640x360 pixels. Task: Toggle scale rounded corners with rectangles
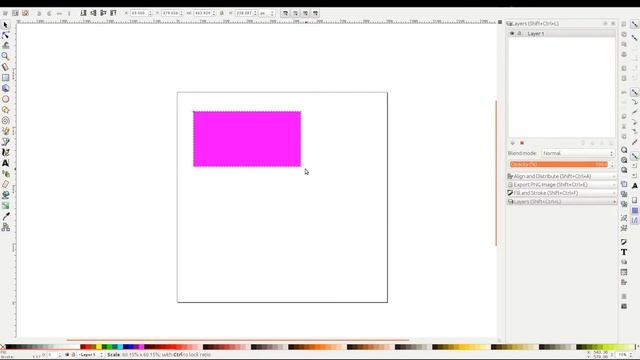pyautogui.click(x=295, y=13)
